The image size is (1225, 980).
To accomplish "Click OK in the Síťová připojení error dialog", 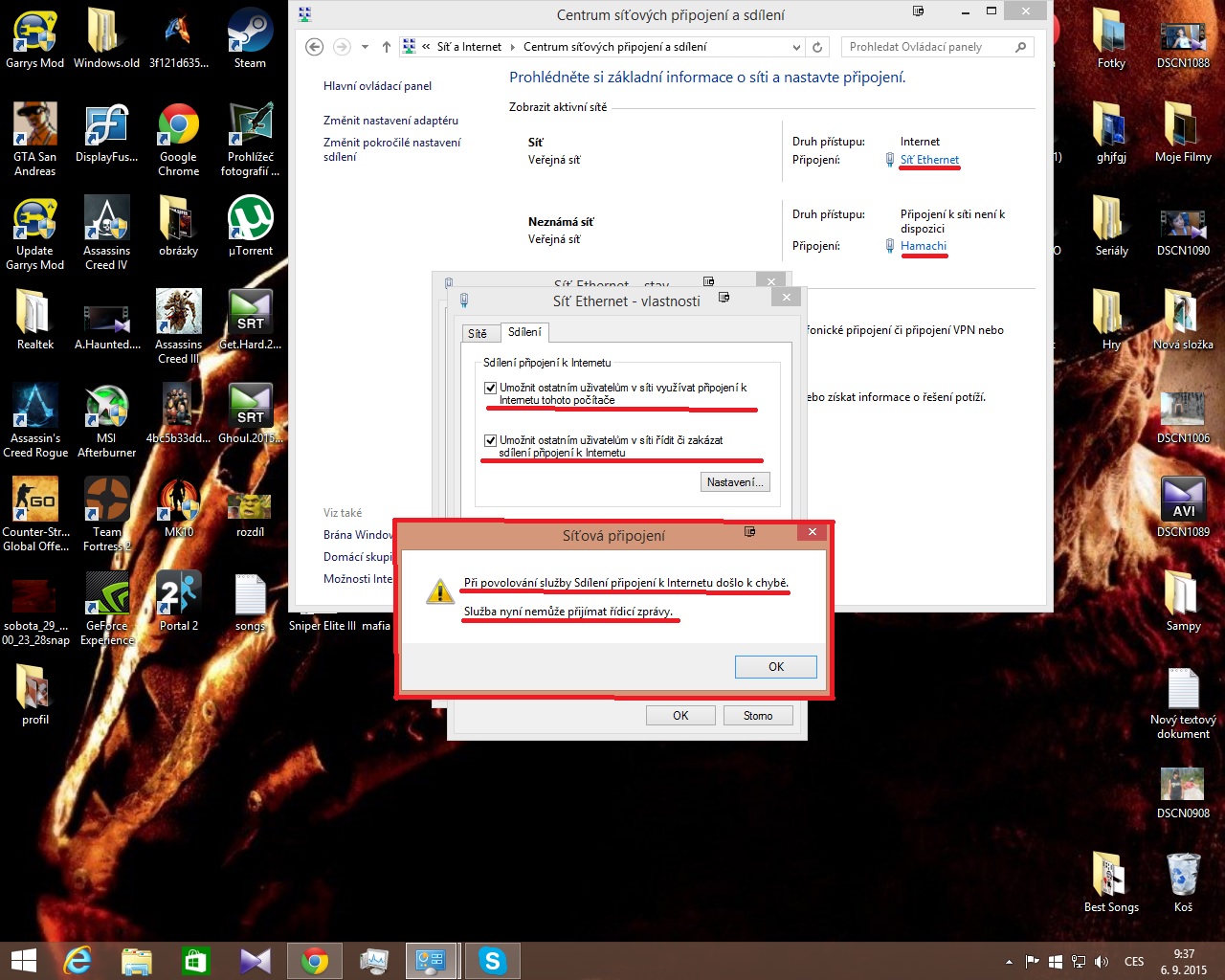I will (x=776, y=667).
